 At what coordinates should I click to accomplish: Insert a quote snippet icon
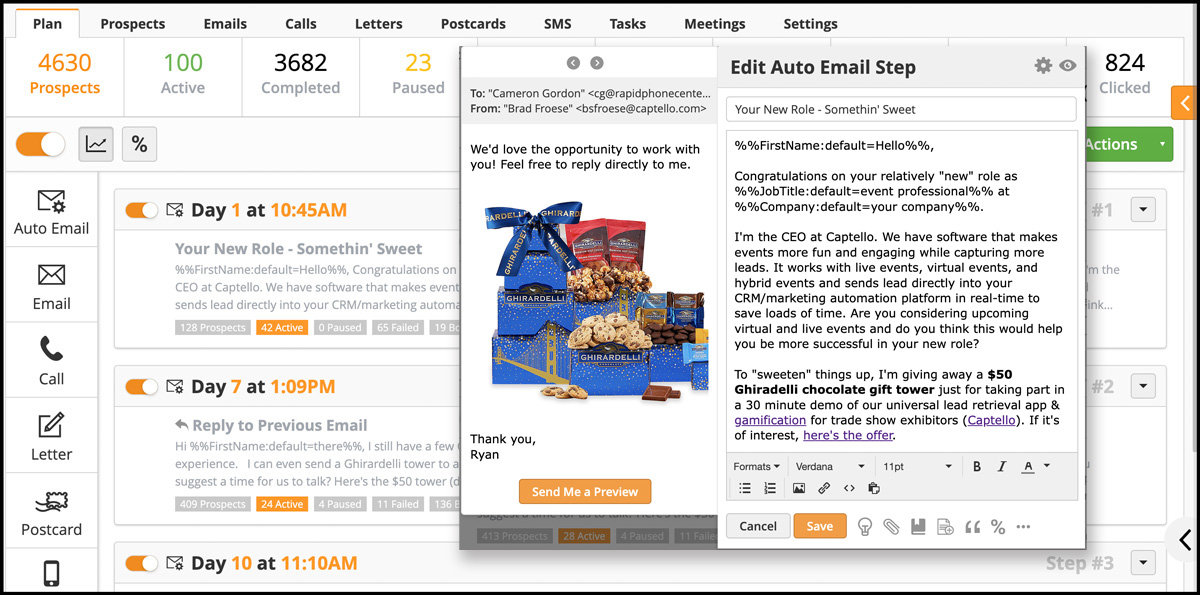pyautogui.click(x=972, y=527)
